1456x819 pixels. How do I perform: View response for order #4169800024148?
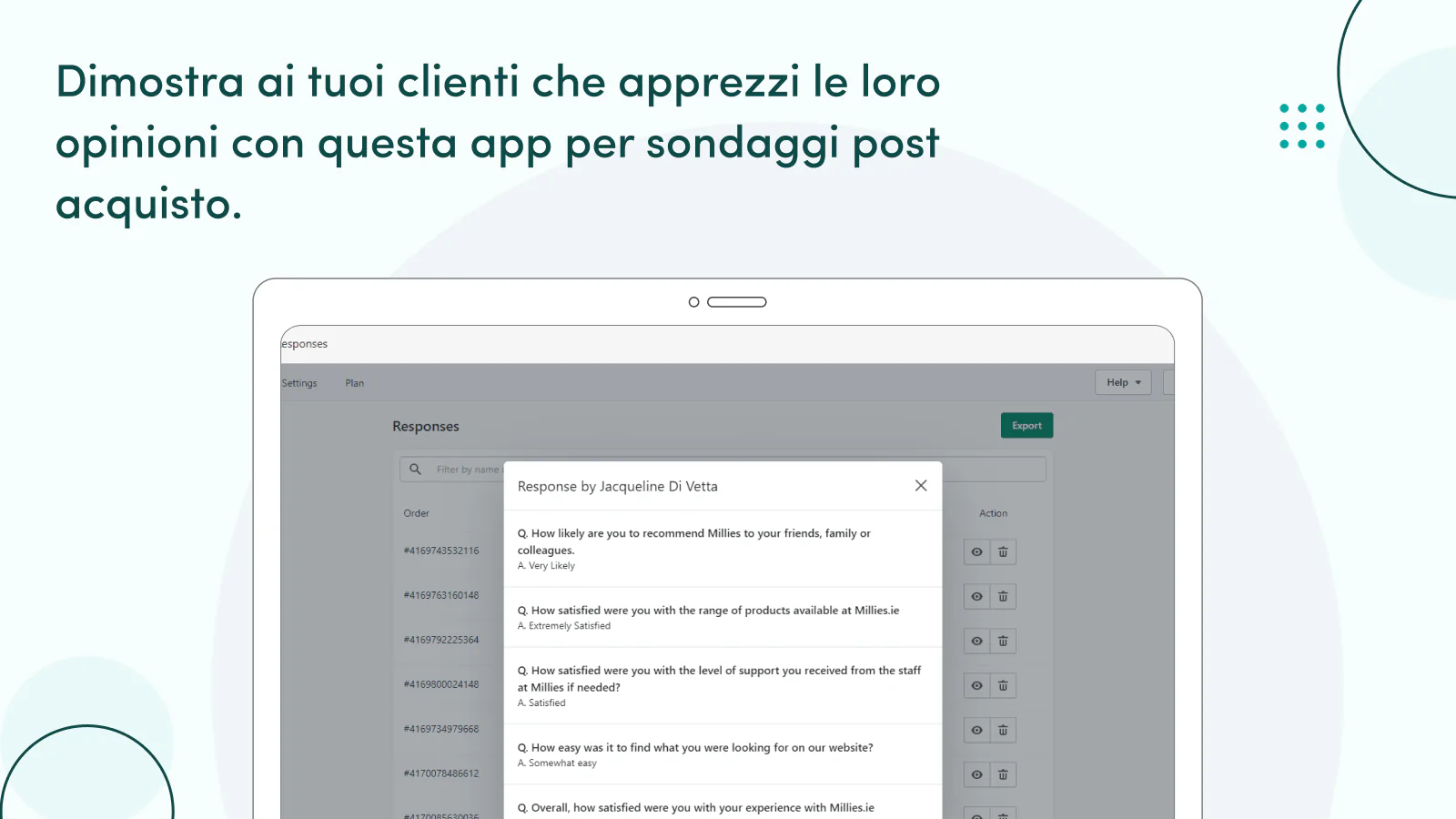click(976, 686)
